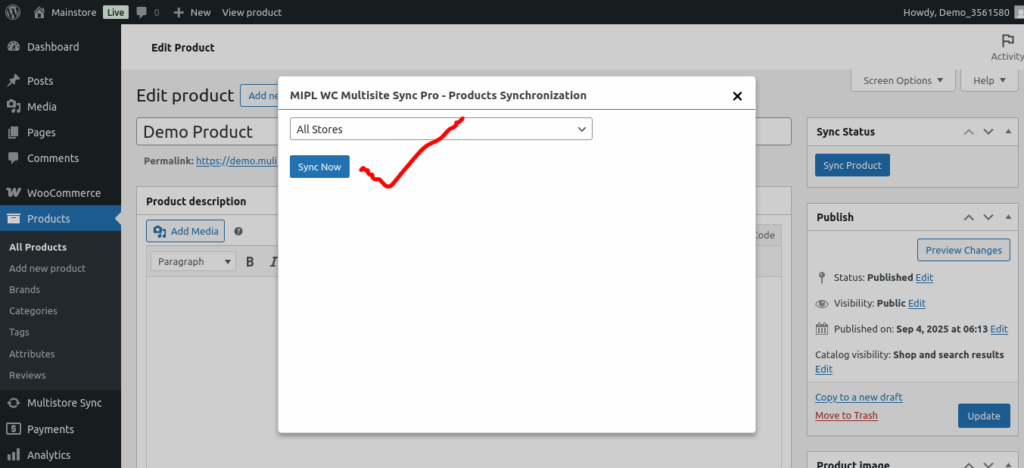
Task: Click the Media icon in sidebar
Action: pyautogui.click(x=13, y=107)
